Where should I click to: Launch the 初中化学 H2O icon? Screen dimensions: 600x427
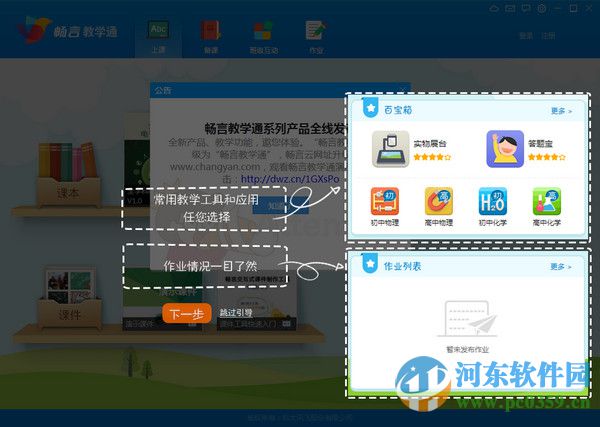pyautogui.click(x=492, y=201)
